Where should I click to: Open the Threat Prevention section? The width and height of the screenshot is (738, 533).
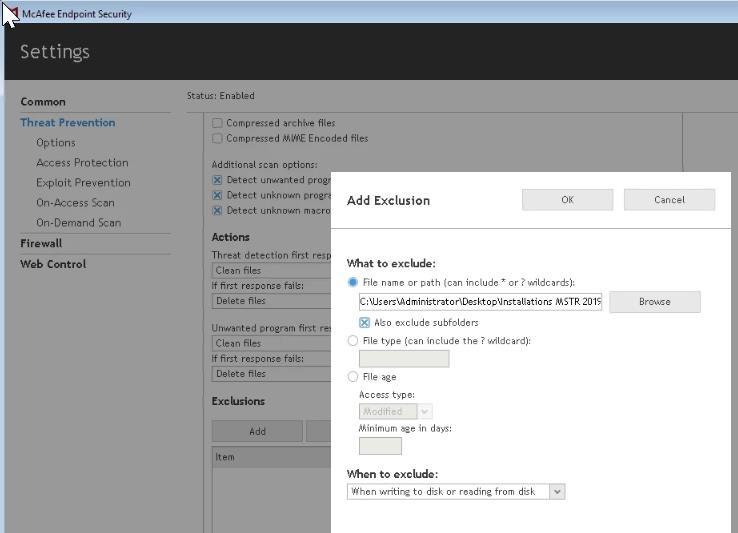pos(68,122)
